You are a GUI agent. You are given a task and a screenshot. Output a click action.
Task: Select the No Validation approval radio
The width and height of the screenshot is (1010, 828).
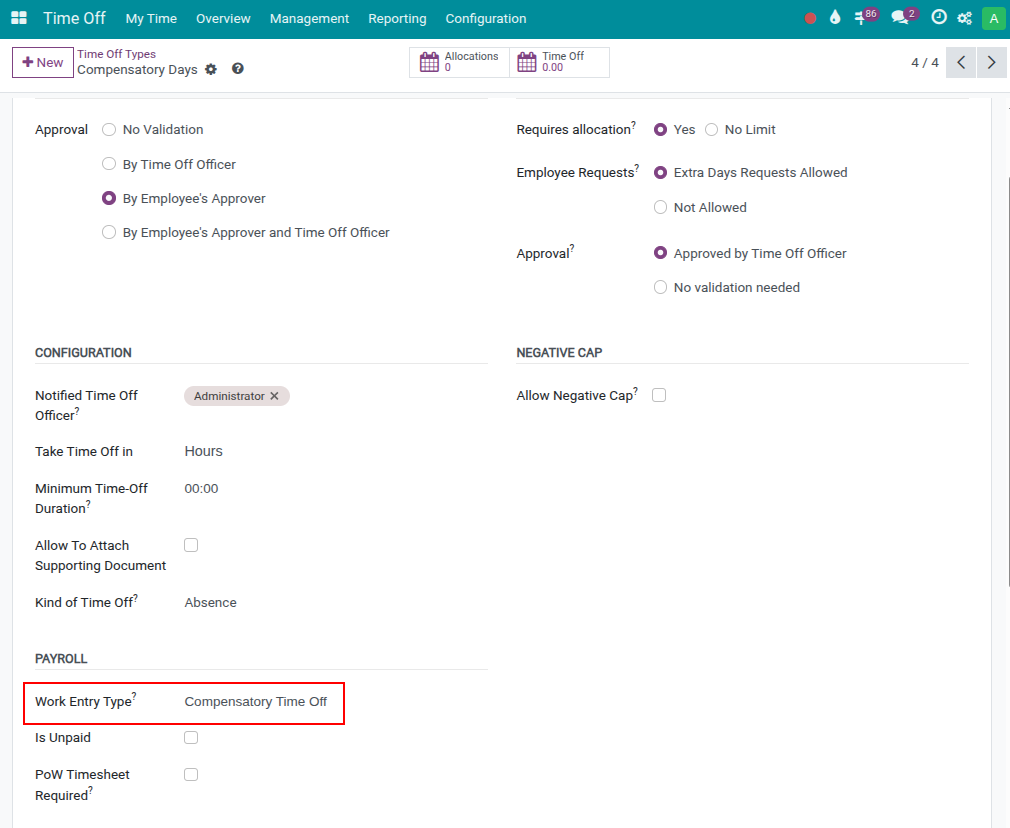pyautogui.click(x=109, y=130)
